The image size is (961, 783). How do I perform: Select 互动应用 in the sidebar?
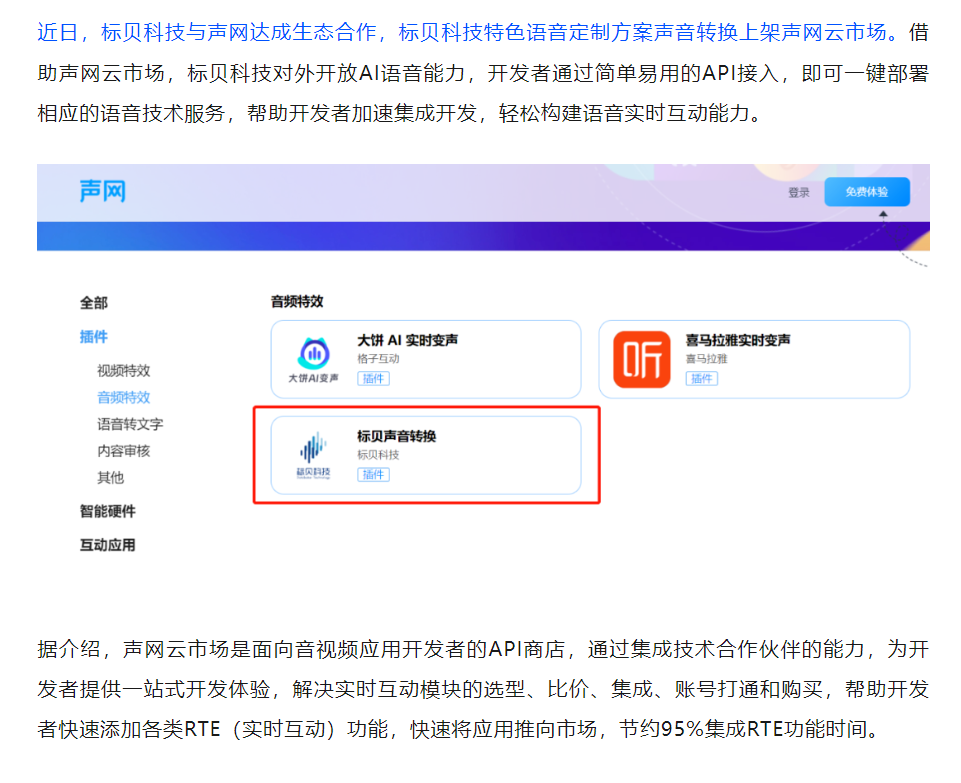point(107,545)
